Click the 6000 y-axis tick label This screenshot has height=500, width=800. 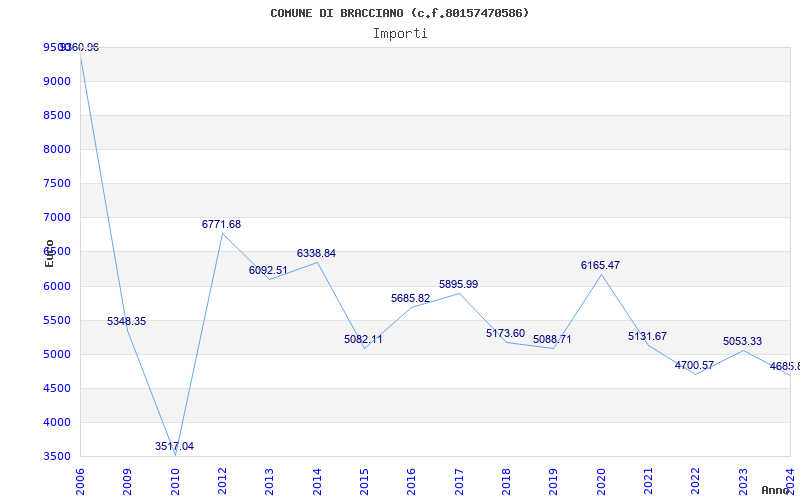pos(57,286)
